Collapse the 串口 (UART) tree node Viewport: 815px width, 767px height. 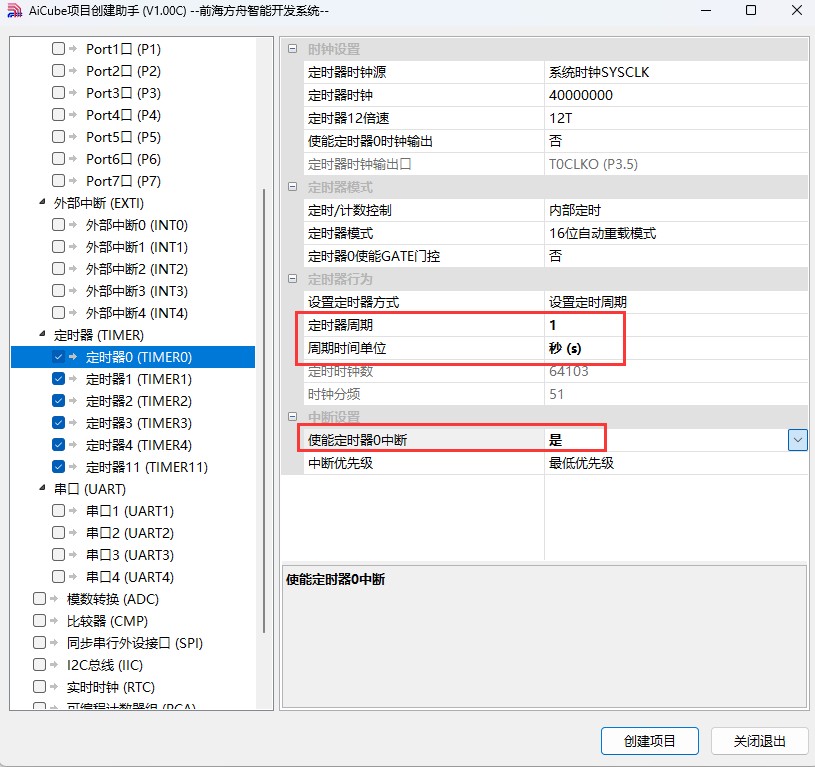[42, 488]
